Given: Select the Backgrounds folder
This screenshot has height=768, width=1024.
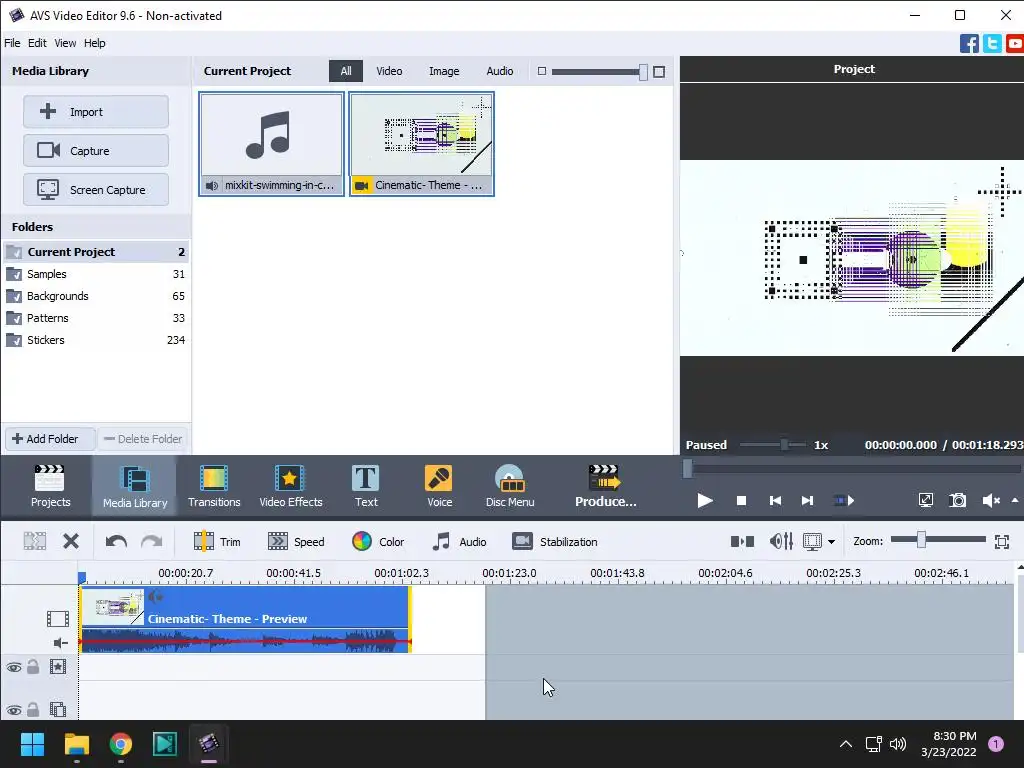Looking at the screenshot, I should pos(95,296).
